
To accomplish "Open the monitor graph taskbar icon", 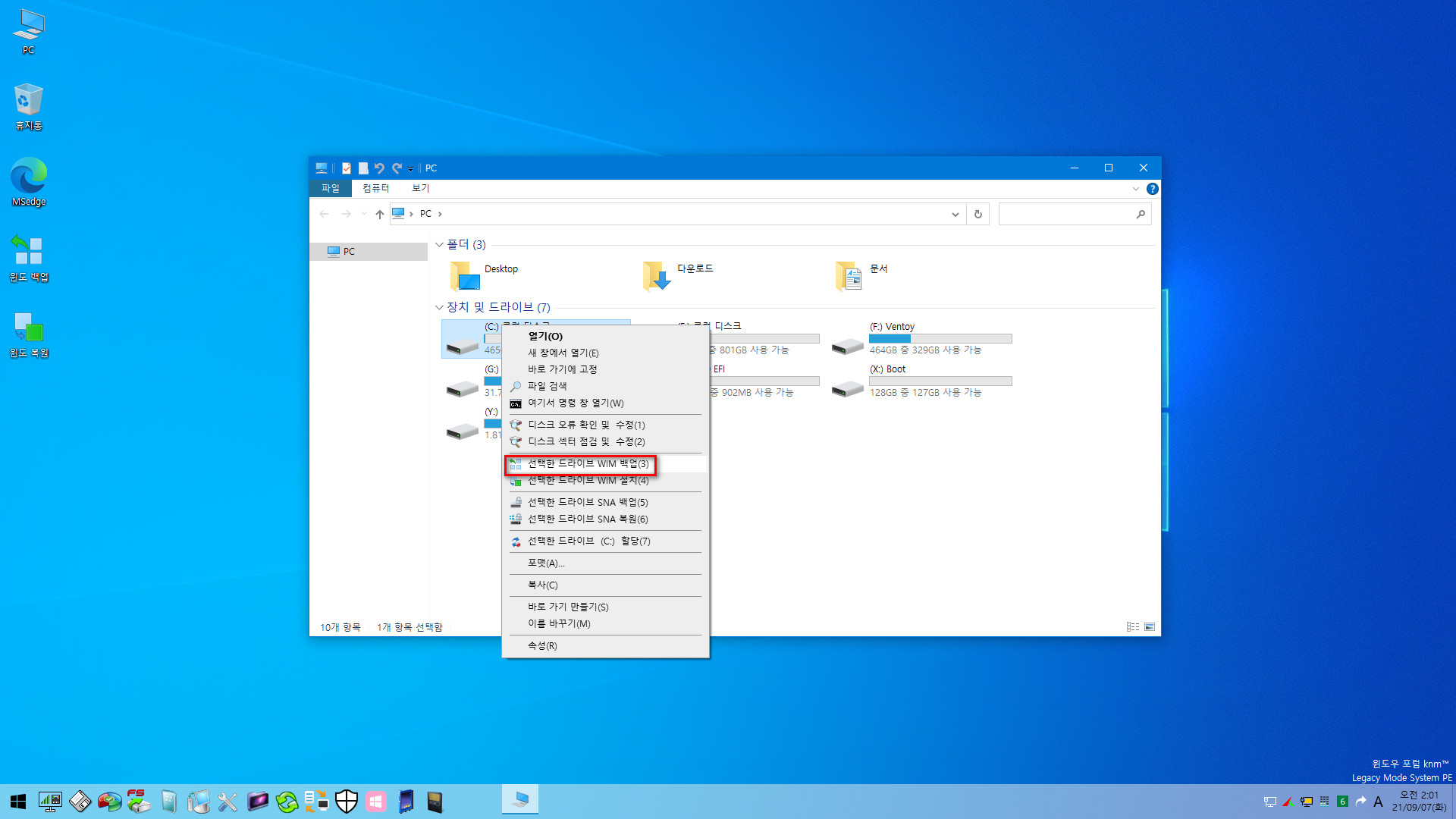I will click(x=50, y=802).
